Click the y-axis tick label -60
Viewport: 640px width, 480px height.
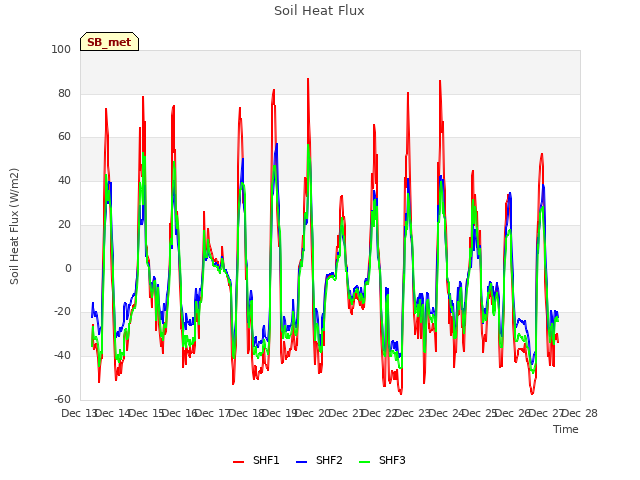coord(62,399)
